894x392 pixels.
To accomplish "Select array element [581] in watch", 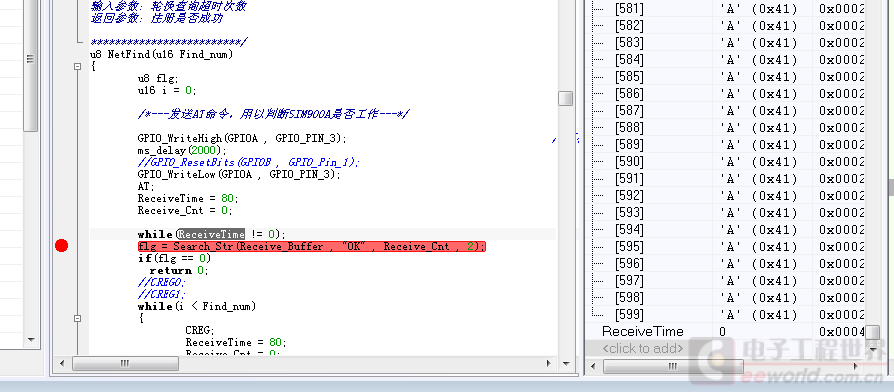I will 629,9.
